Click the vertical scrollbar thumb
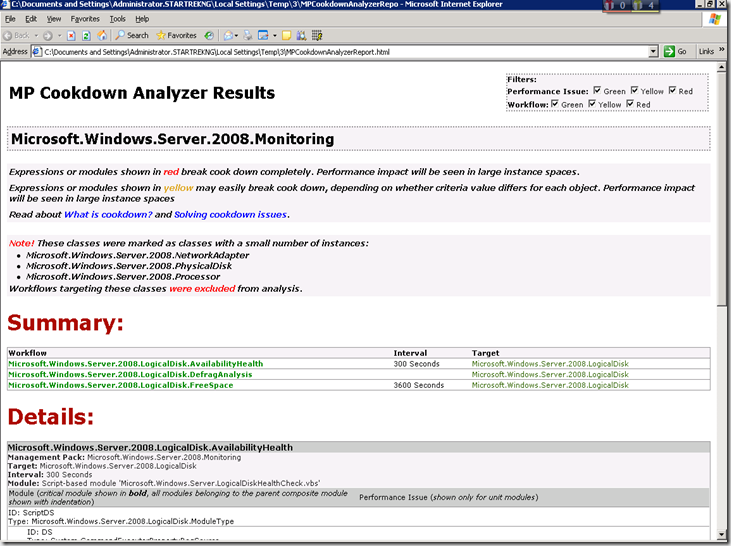This screenshot has height=546, width=731. click(x=721, y=190)
